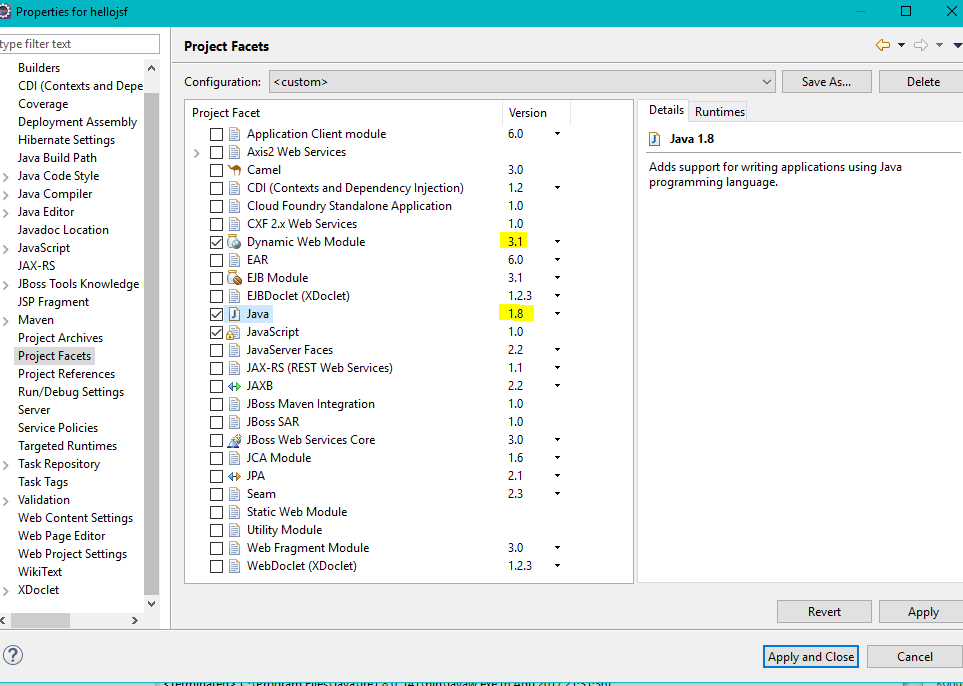The width and height of the screenshot is (963, 686).
Task: Click the Save As... button
Action: [826, 82]
